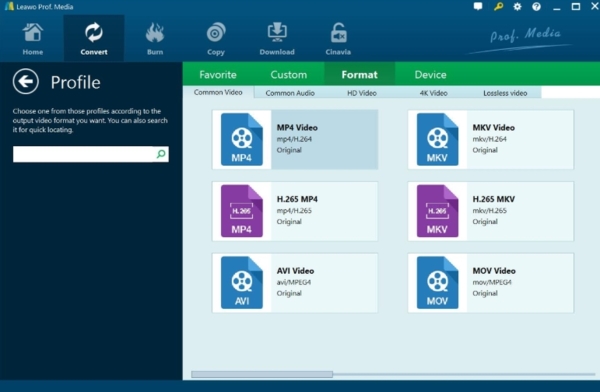Open the HD Video subtab
This screenshot has height=392, width=600.
(362, 93)
